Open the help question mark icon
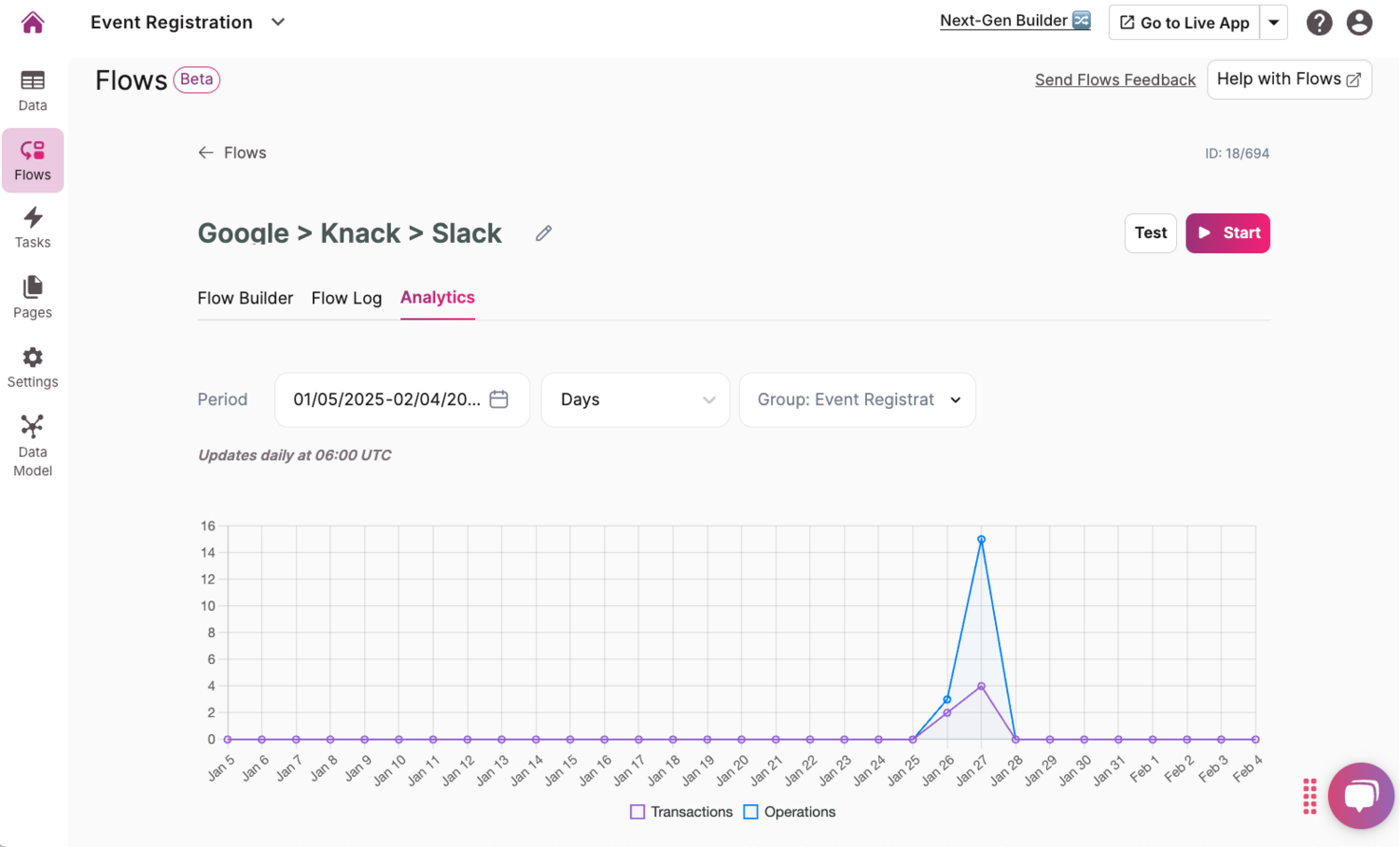This screenshot has height=847, width=1400. (x=1319, y=22)
